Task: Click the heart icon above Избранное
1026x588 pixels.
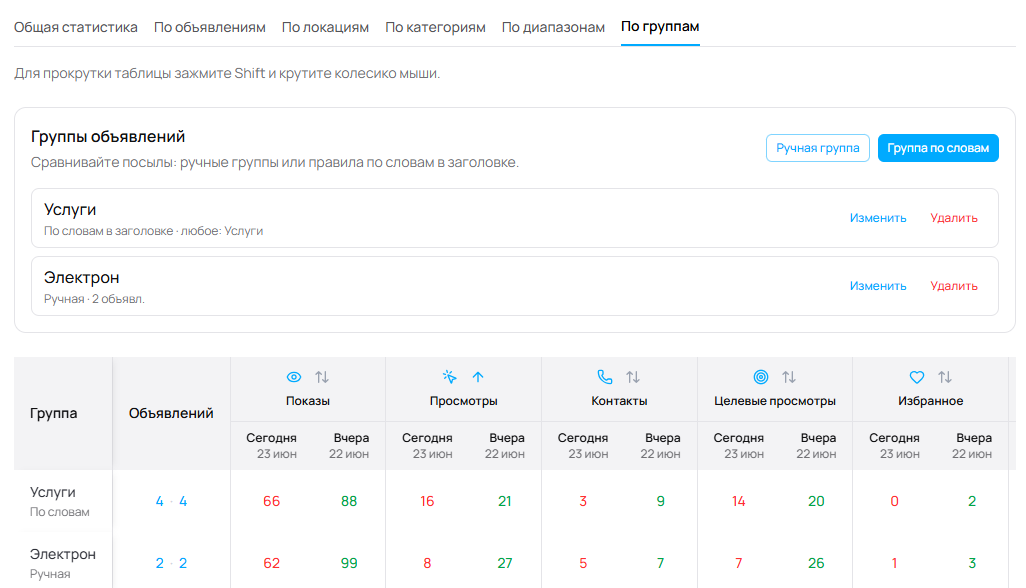Action: coord(917,377)
